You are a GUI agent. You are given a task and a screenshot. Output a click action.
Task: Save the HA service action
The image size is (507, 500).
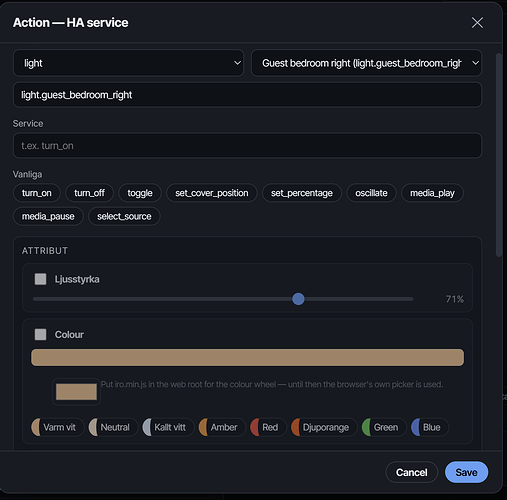click(x=466, y=472)
